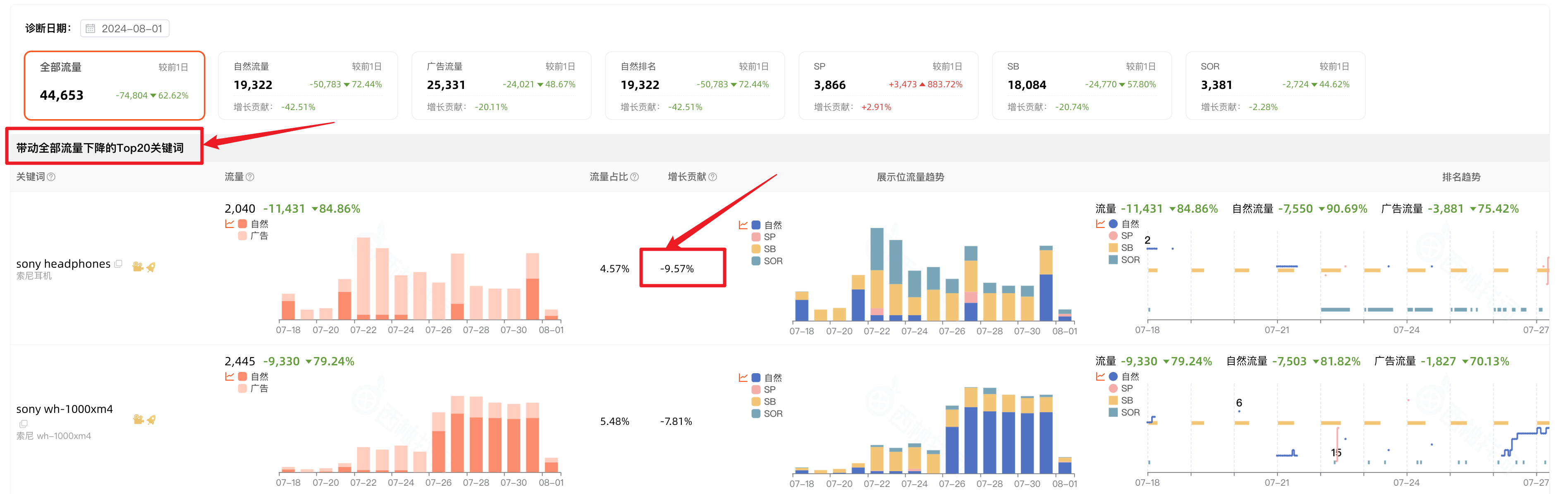Click the -7.81% growth contribution value
The width and height of the screenshot is (1568, 494).
point(676,422)
